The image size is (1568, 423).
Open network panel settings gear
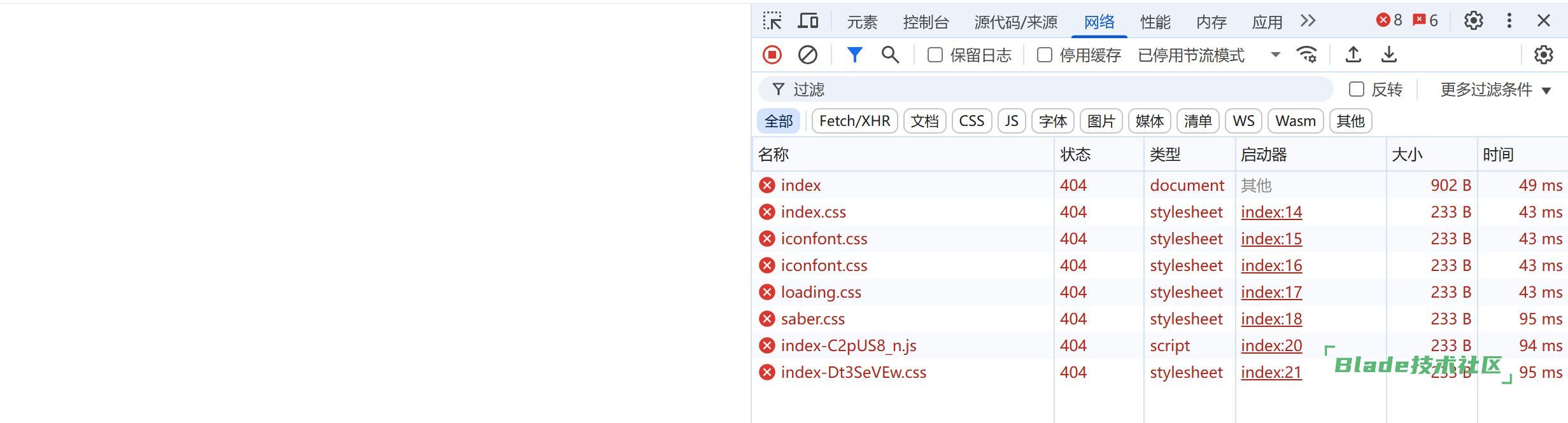click(1544, 55)
